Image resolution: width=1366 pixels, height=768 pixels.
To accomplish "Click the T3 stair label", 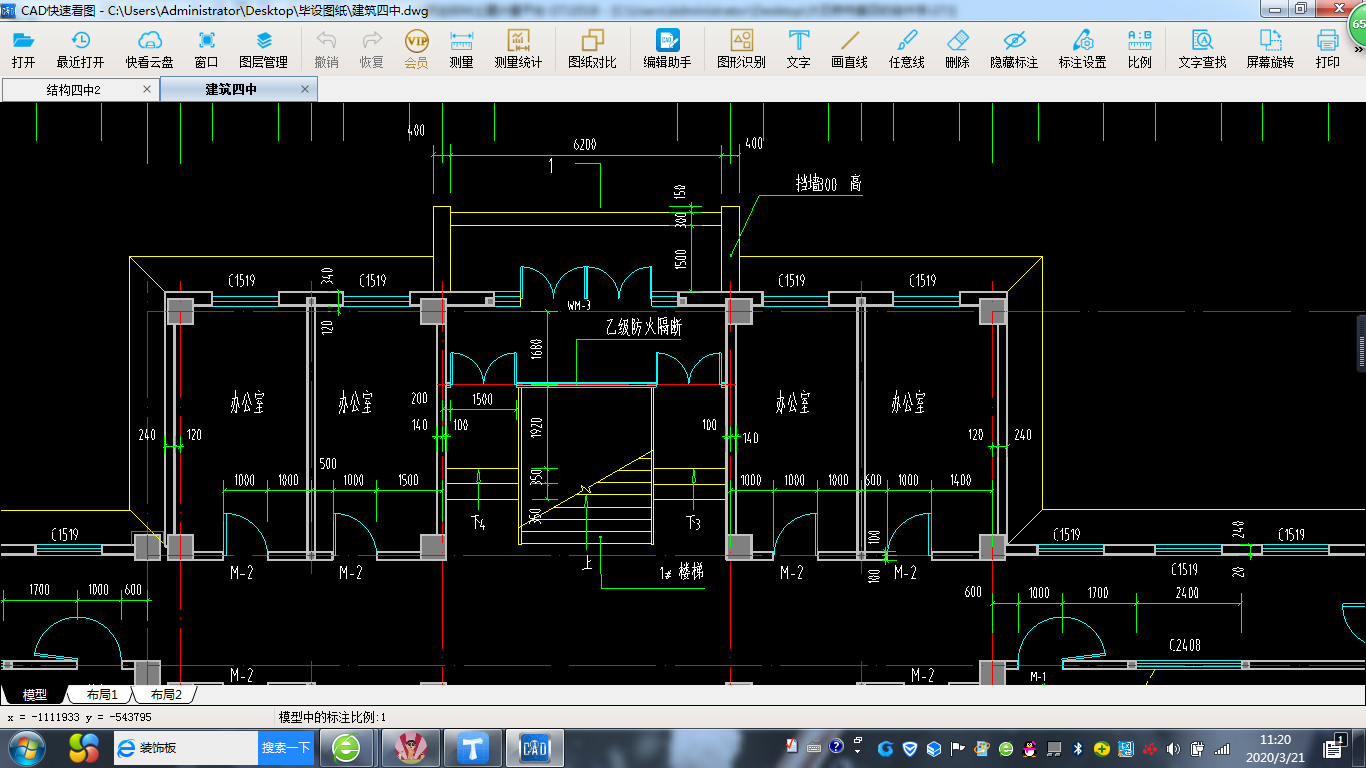I will tap(693, 522).
